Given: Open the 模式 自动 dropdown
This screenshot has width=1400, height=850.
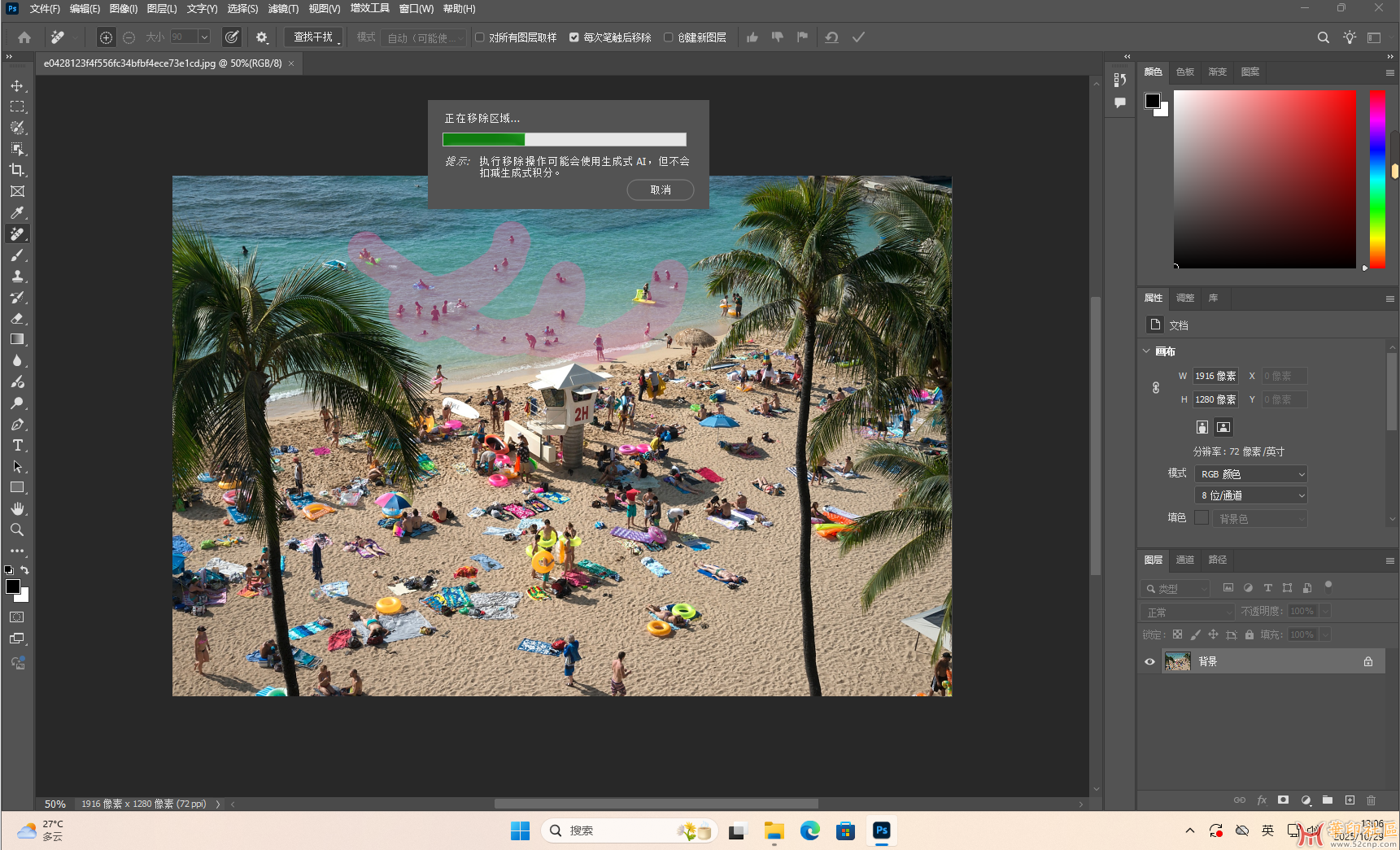Looking at the screenshot, I should pos(423,37).
